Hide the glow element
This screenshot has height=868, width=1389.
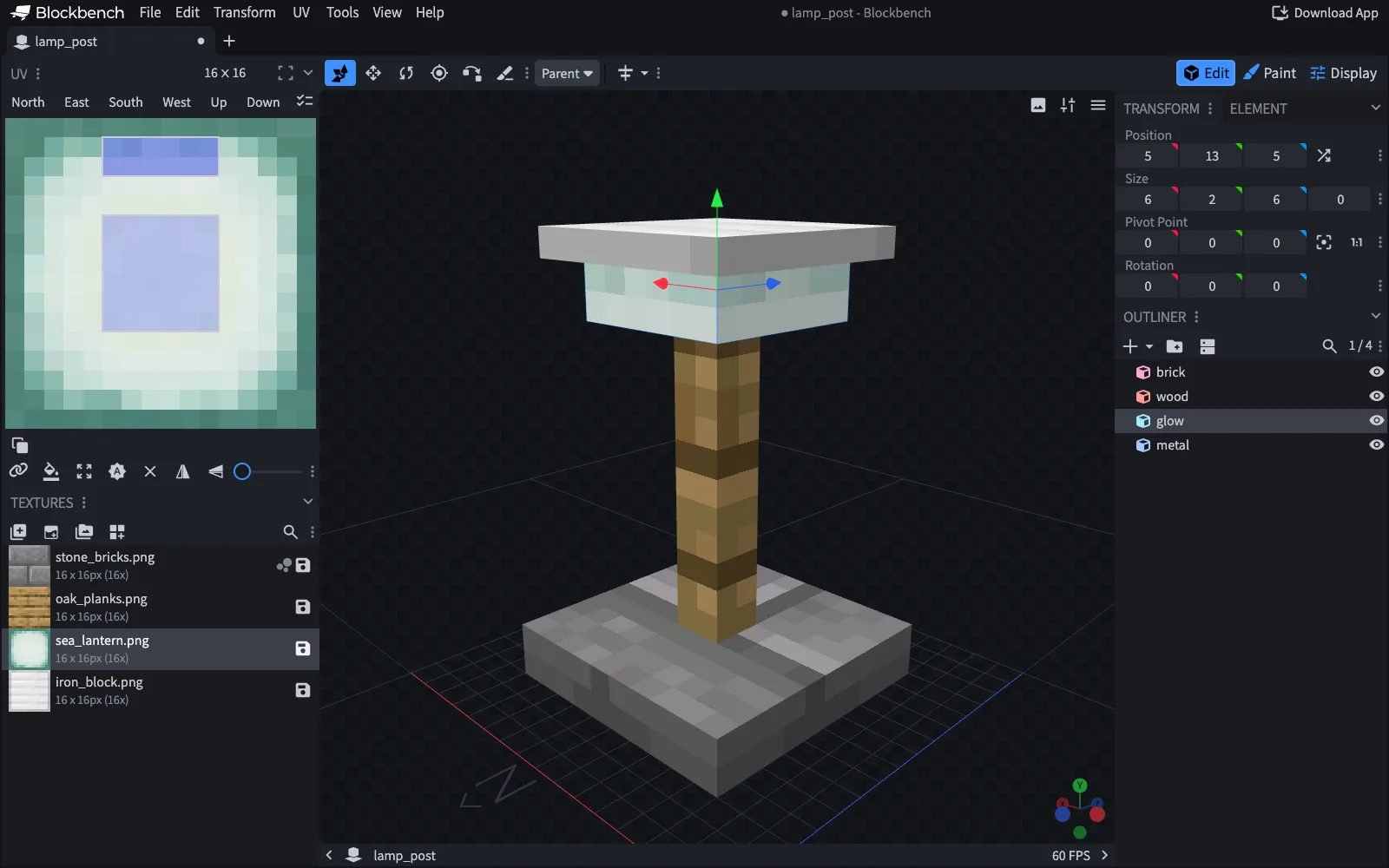(1376, 420)
